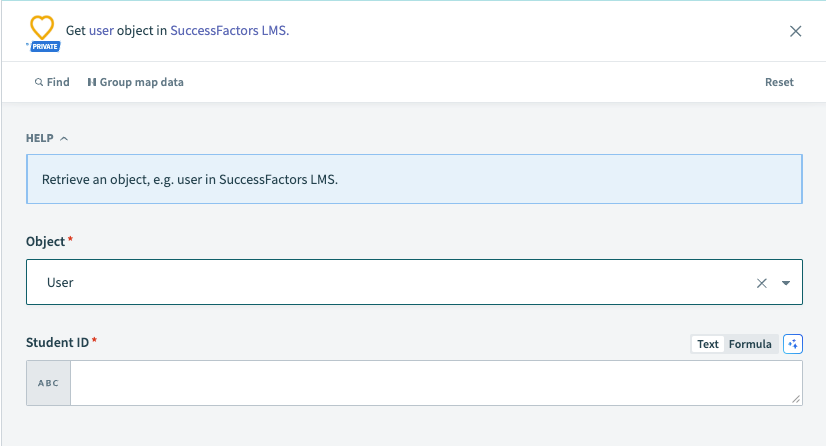Open the Object dropdown arrow
Screen dimensions: 826x446
pos(786,283)
